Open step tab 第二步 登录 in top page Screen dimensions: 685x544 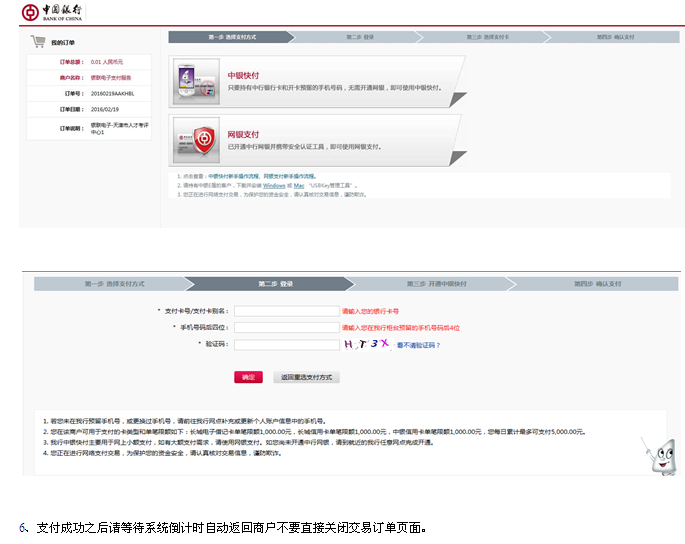click(360, 37)
